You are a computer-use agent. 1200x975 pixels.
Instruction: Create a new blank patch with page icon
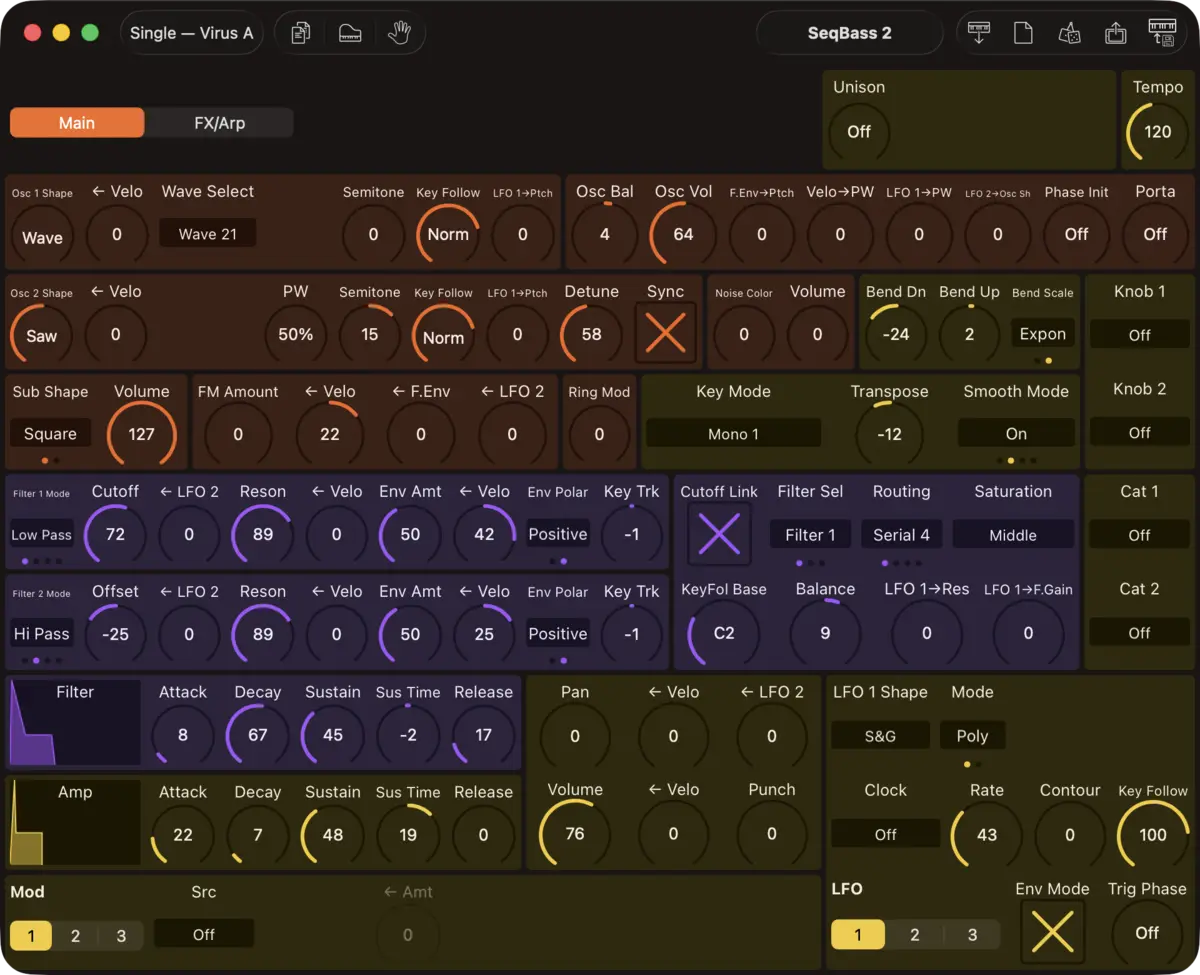tap(1023, 33)
